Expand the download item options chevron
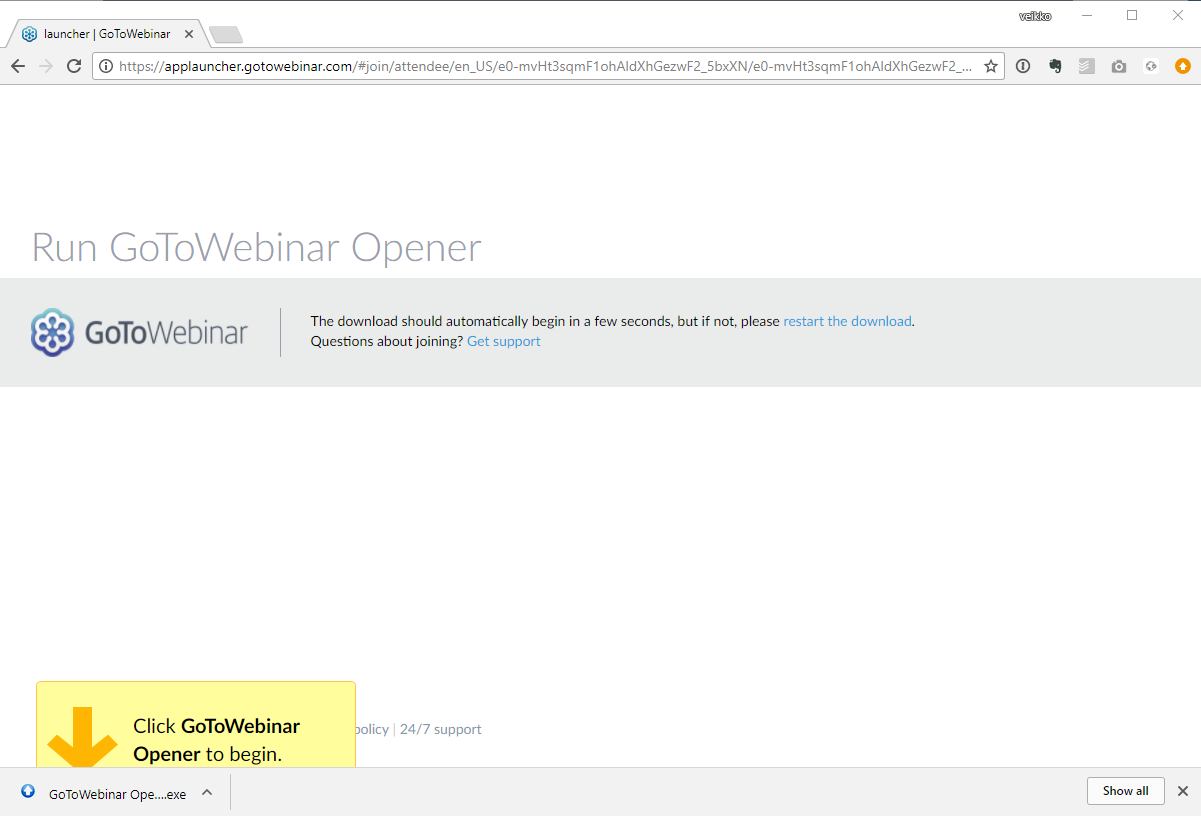This screenshot has width=1201, height=816. (207, 792)
